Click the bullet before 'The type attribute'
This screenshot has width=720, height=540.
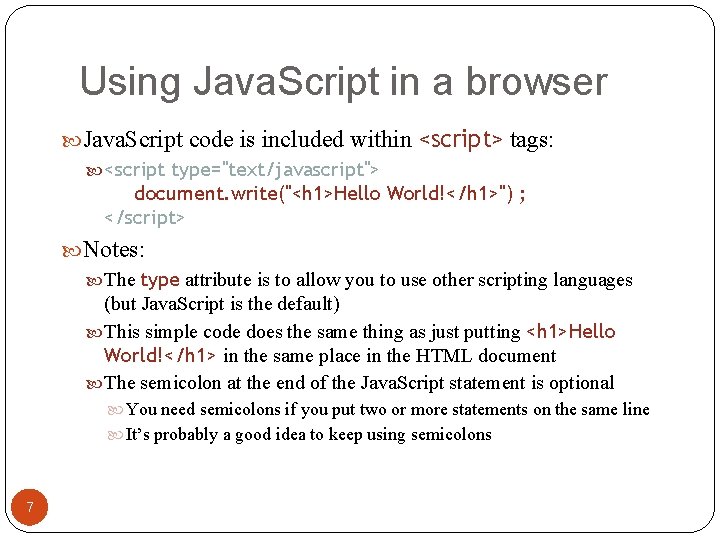pos(94,281)
